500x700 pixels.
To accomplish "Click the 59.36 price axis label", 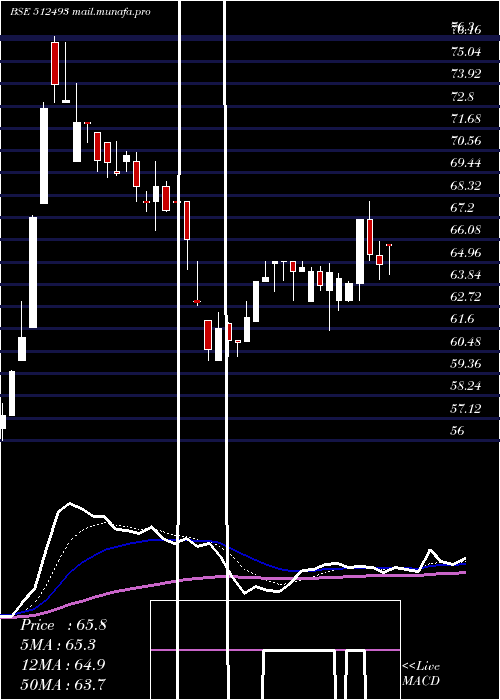I will (466, 364).
